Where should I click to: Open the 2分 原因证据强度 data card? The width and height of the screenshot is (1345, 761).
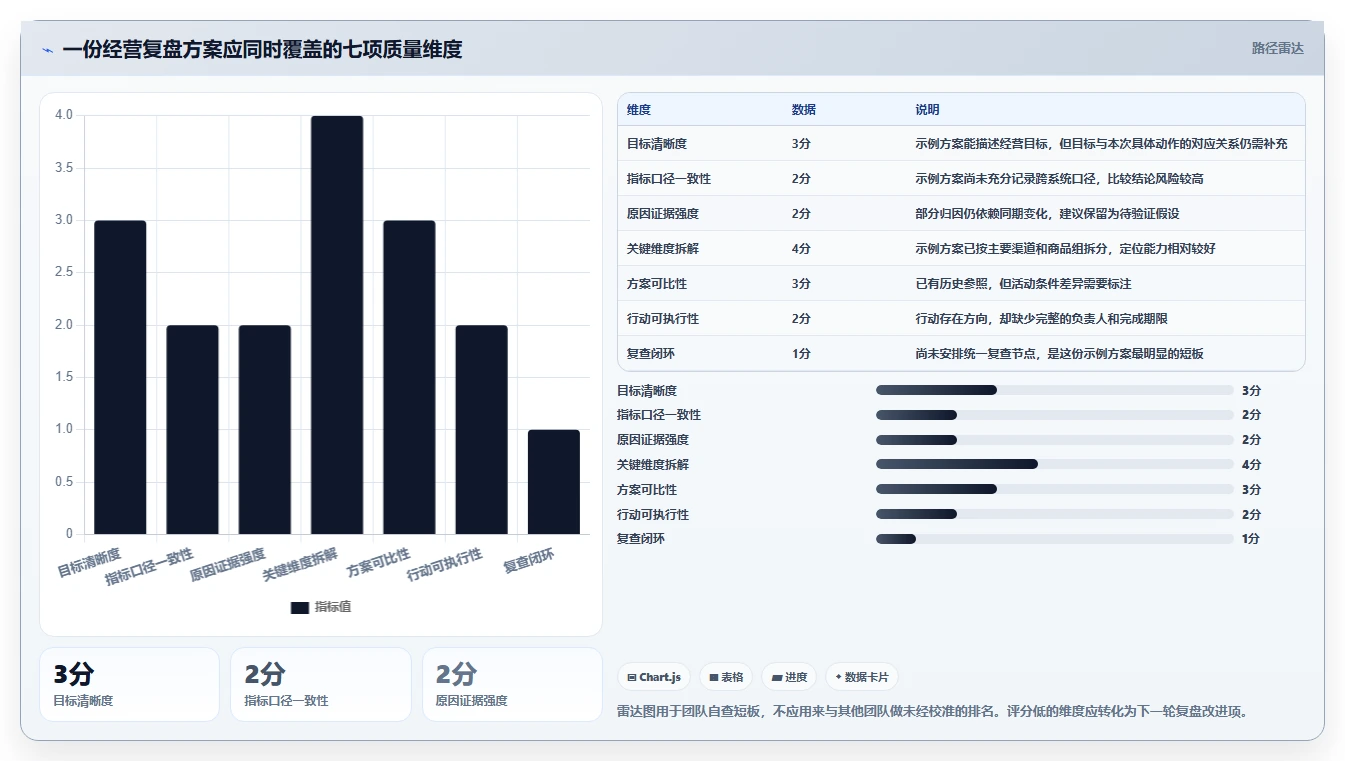[x=512, y=684]
